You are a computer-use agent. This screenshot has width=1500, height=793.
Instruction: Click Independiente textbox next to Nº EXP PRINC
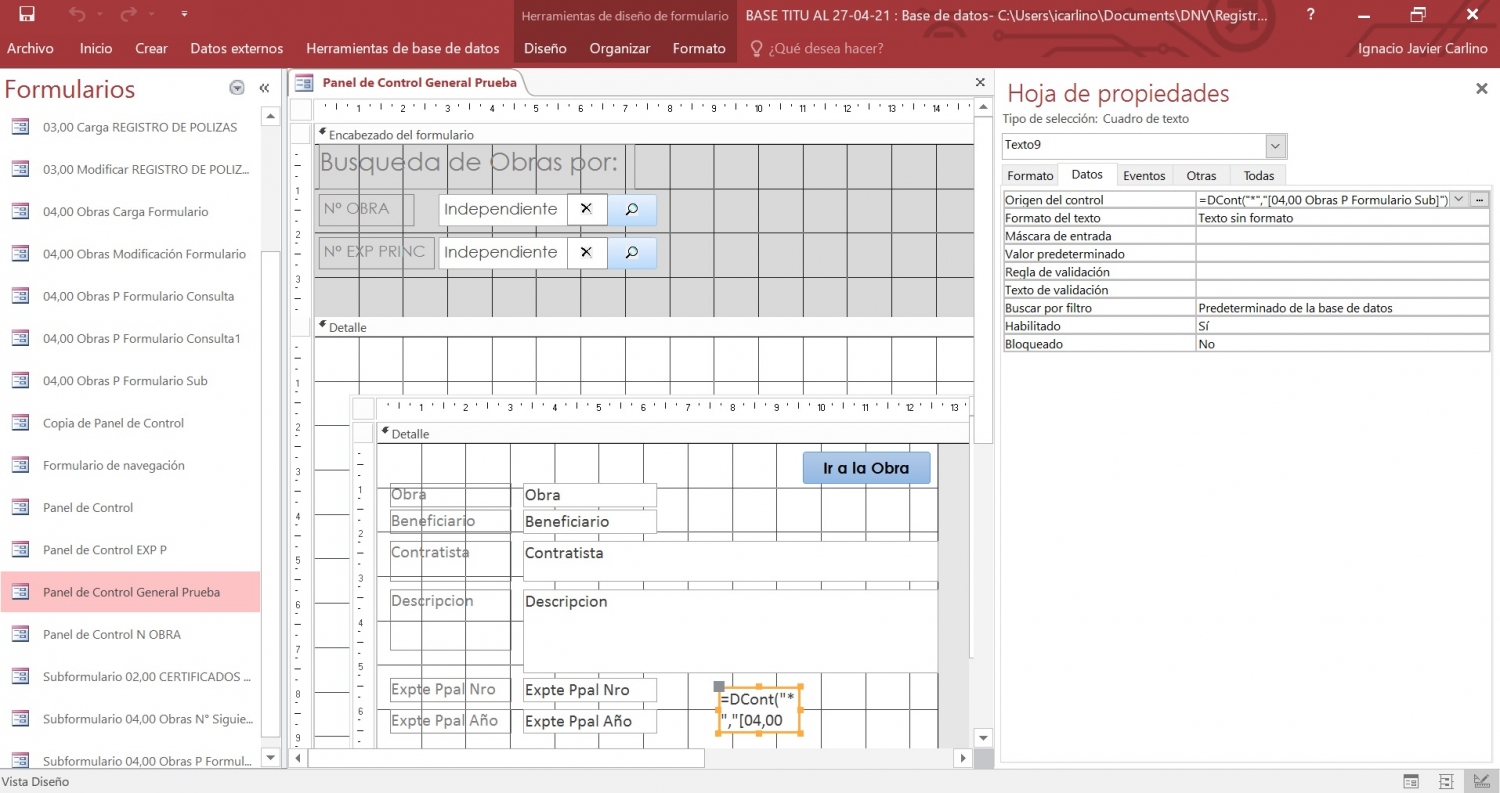point(502,252)
